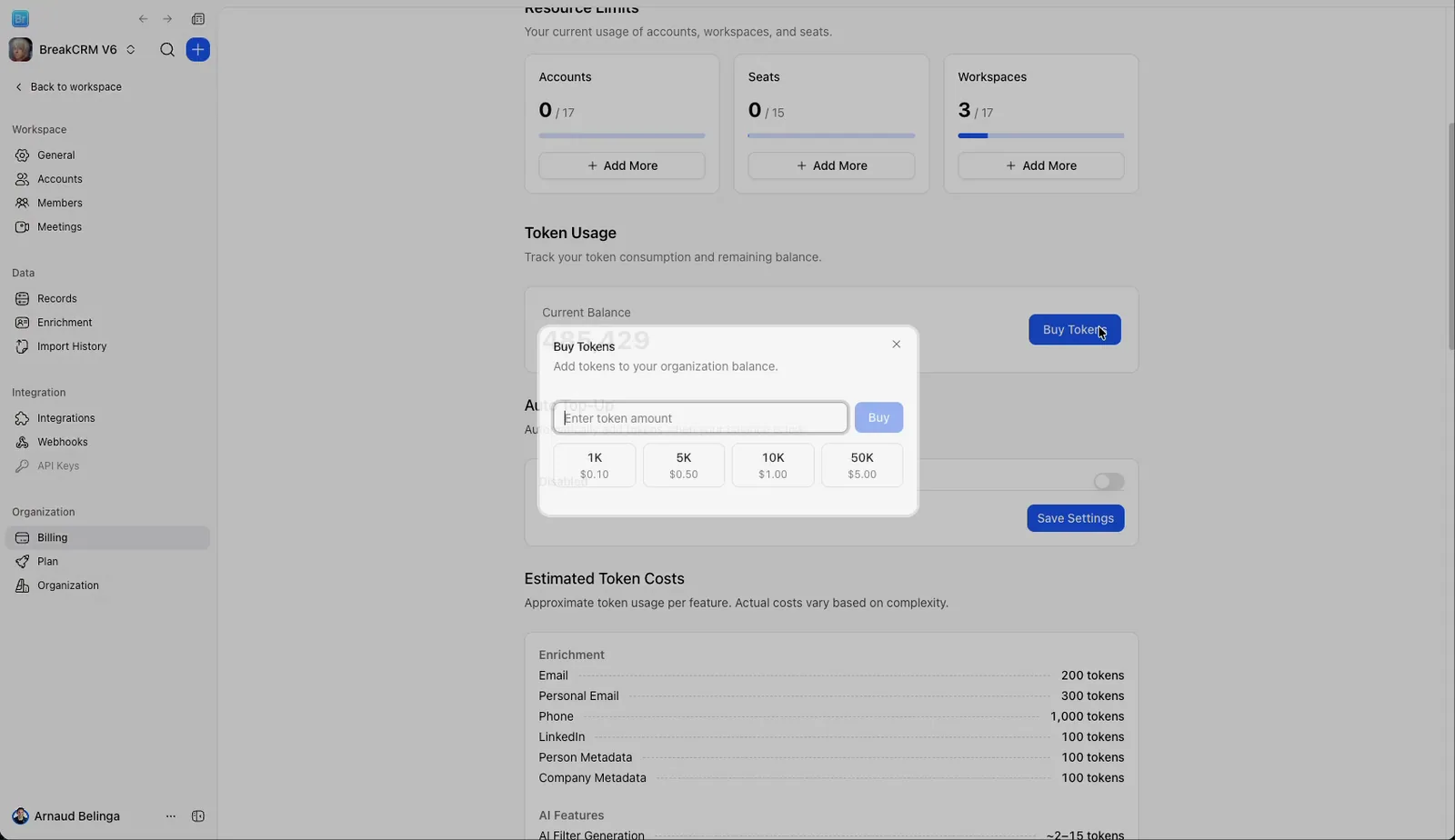The image size is (1455, 840).
Task: Click the API Keys key icon
Action: (22, 466)
